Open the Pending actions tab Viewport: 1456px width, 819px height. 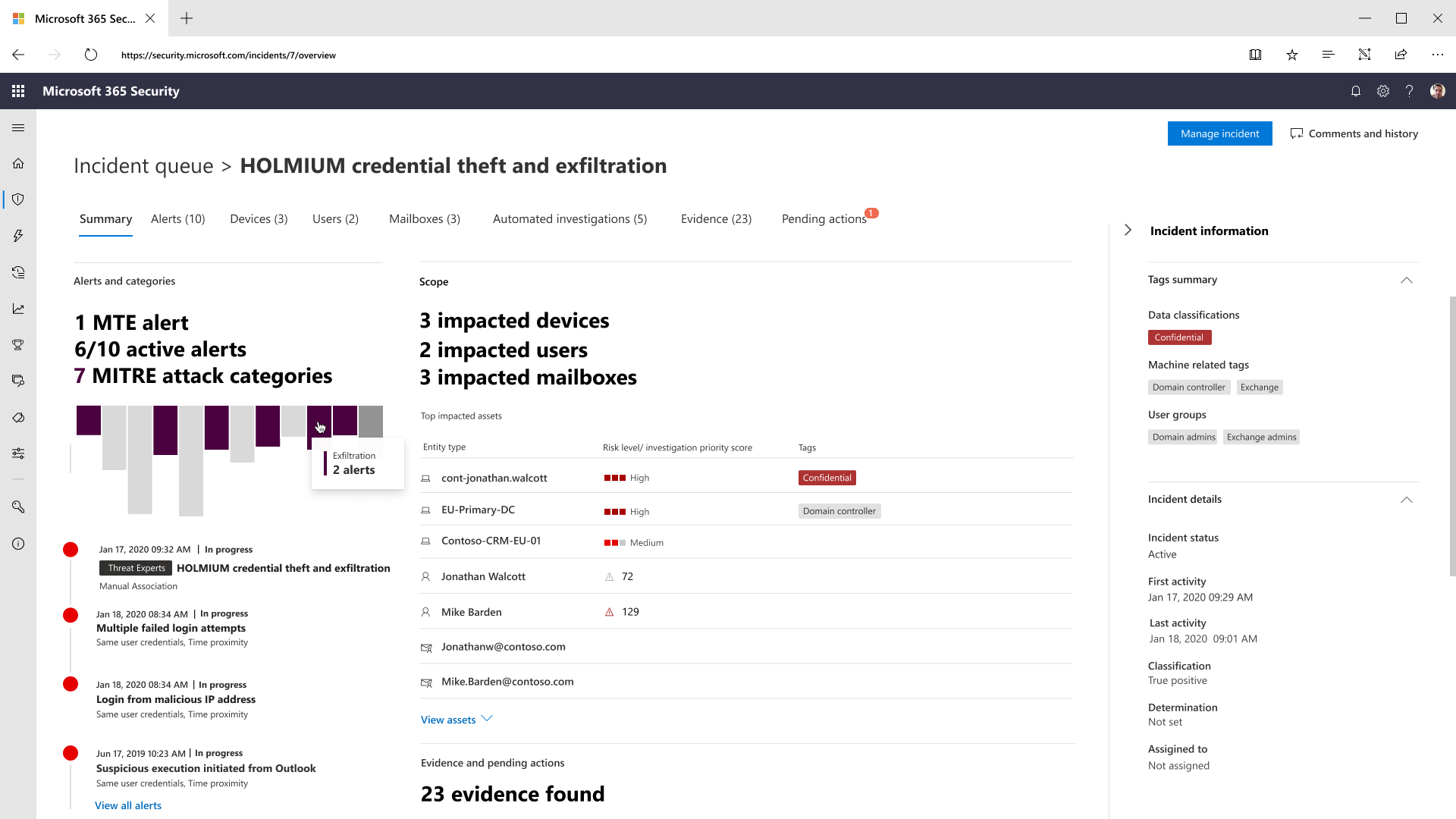click(x=824, y=218)
